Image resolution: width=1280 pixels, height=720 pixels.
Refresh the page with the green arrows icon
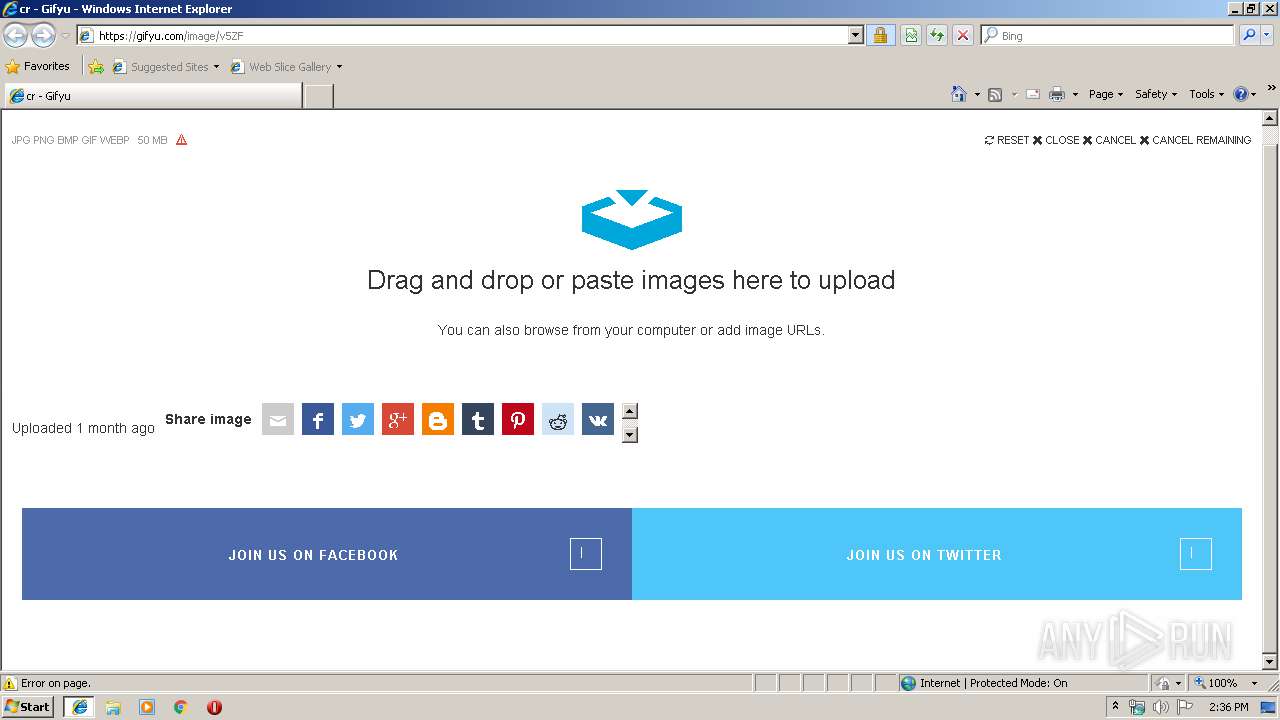[x=937, y=35]
